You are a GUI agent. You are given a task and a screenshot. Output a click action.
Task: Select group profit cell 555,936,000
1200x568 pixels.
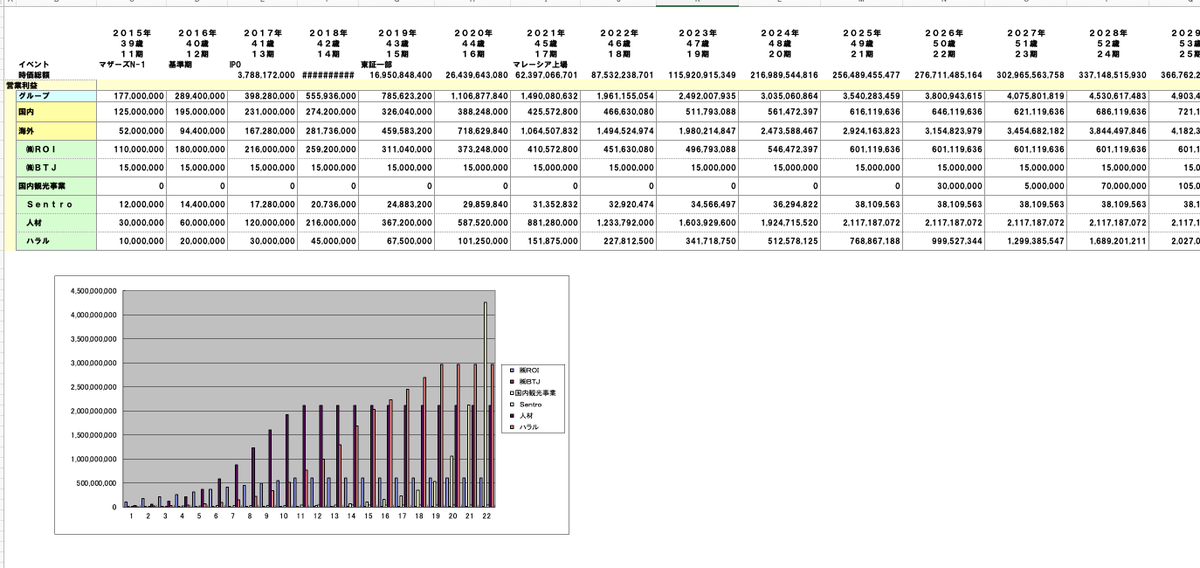pyautogui.click(x=326, y=95)
